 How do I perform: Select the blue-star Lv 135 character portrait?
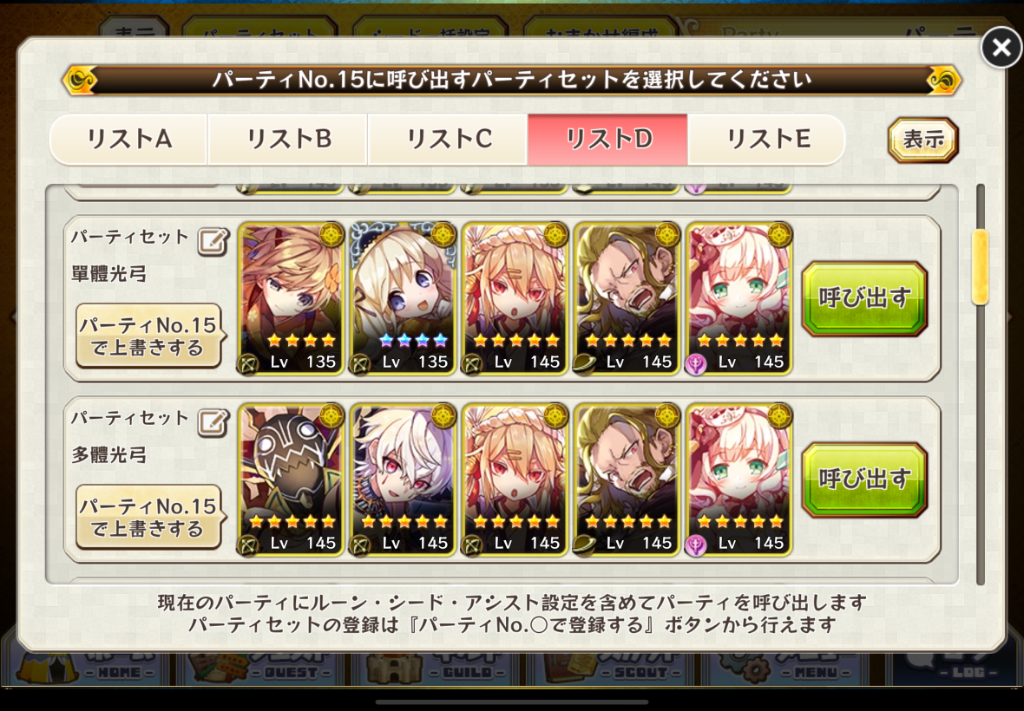403,299
